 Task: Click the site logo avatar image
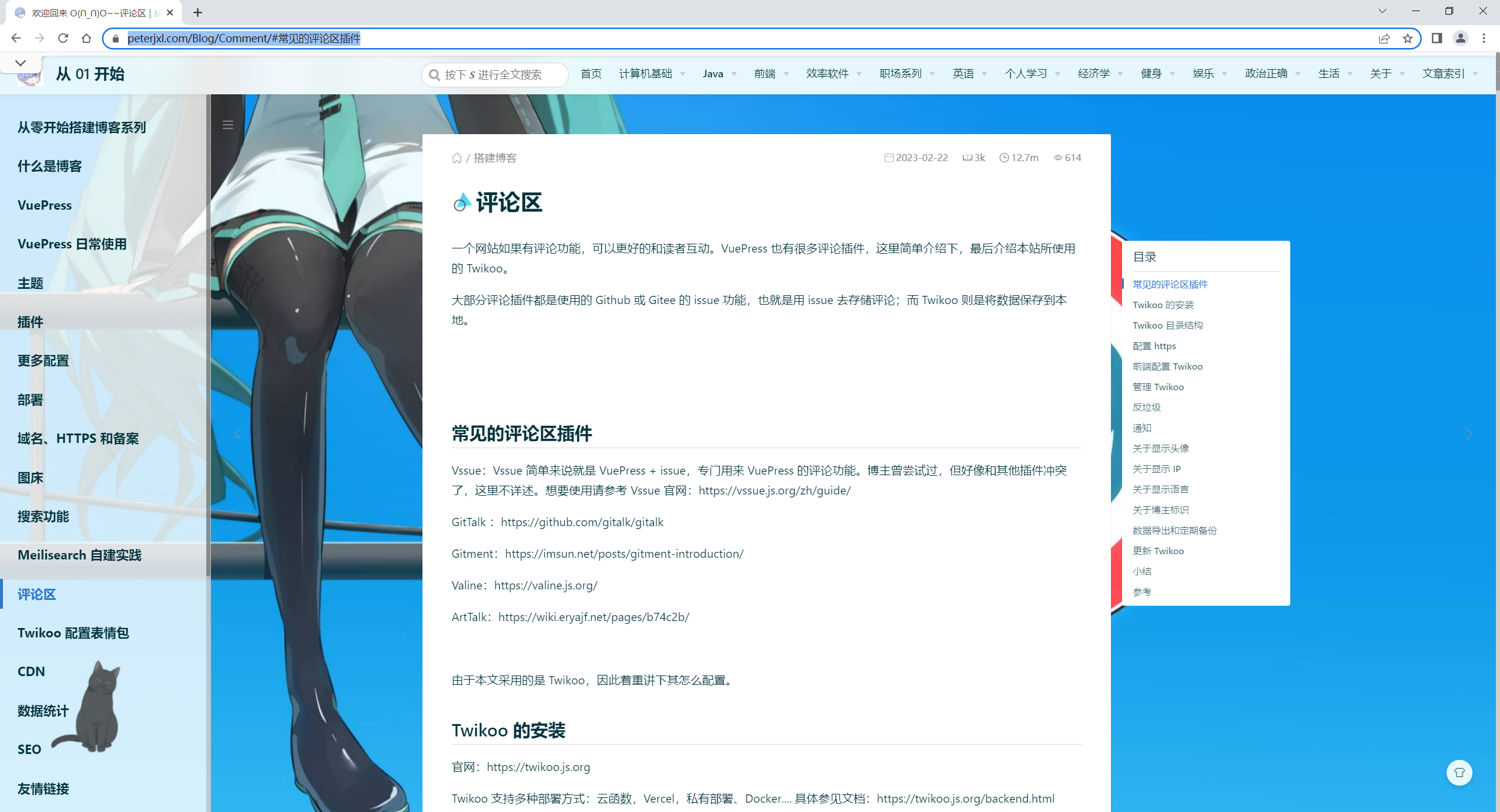point(29,77)
